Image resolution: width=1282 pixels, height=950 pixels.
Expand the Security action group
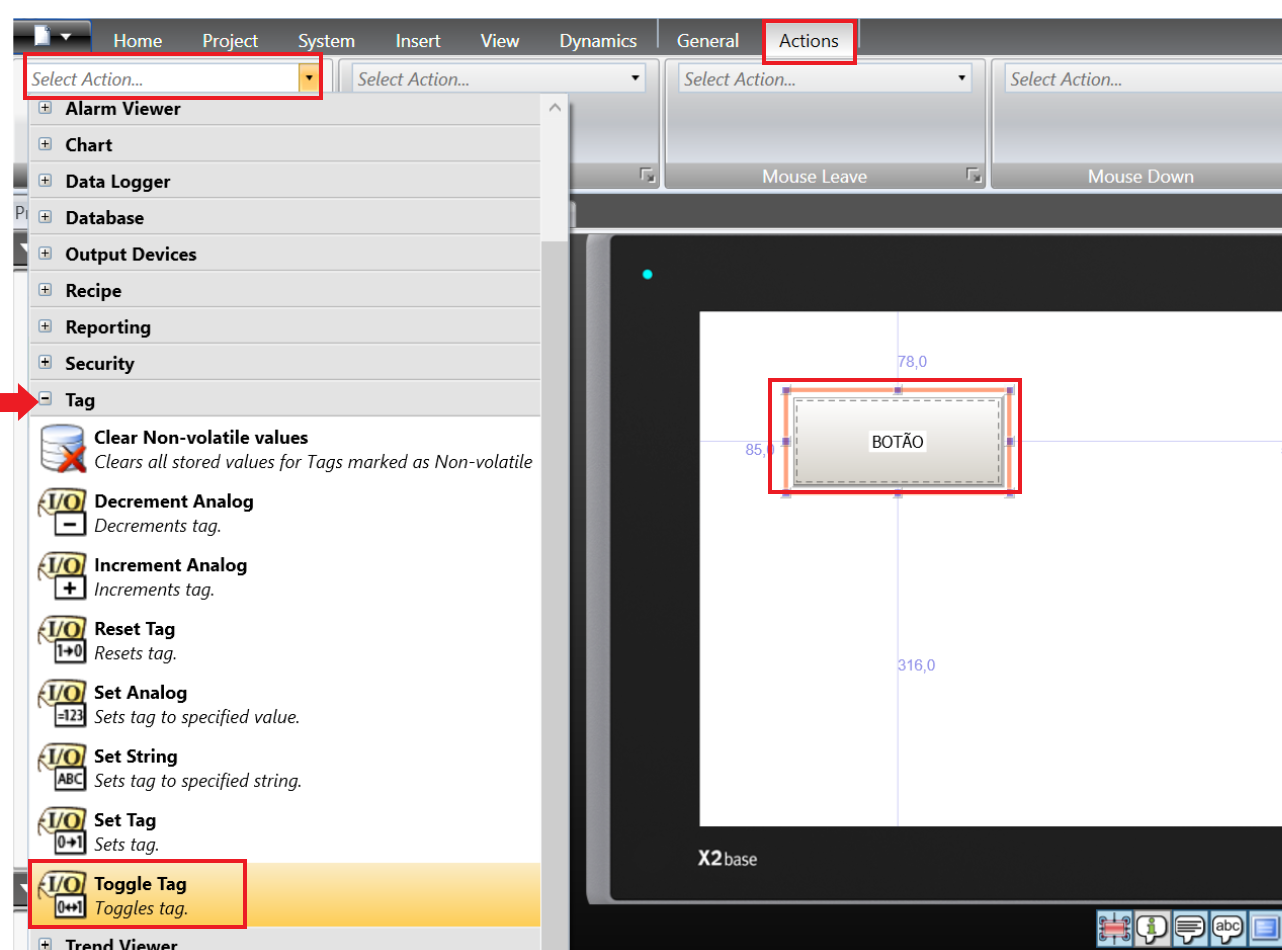click(45, 364)
